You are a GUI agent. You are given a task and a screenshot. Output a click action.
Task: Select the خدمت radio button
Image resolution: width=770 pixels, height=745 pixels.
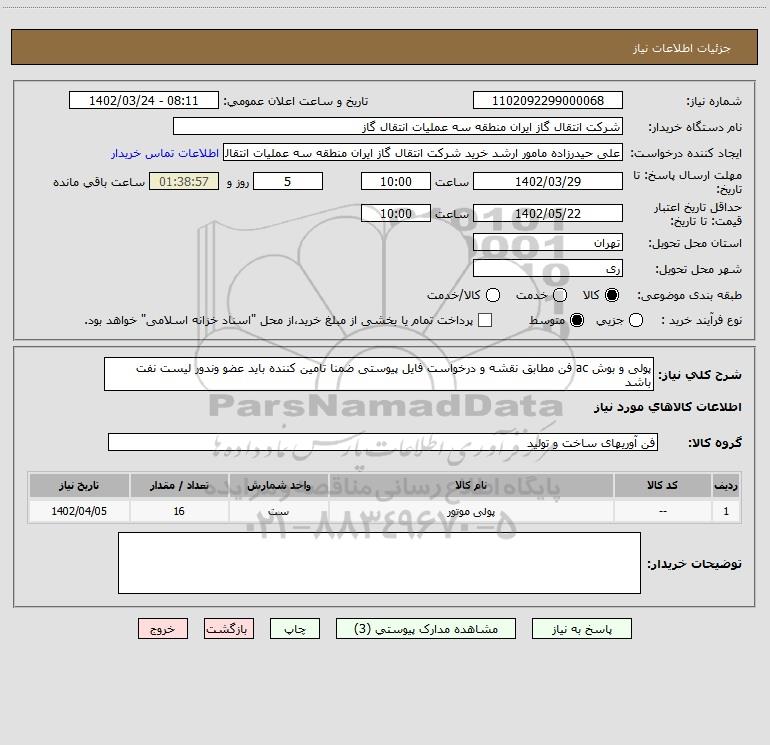click(560, 295)
